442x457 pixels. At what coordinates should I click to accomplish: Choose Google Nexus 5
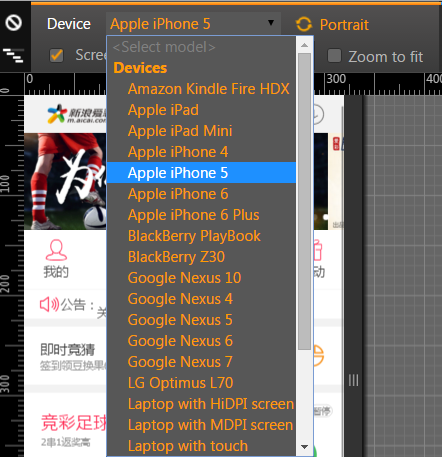(201, 320)
